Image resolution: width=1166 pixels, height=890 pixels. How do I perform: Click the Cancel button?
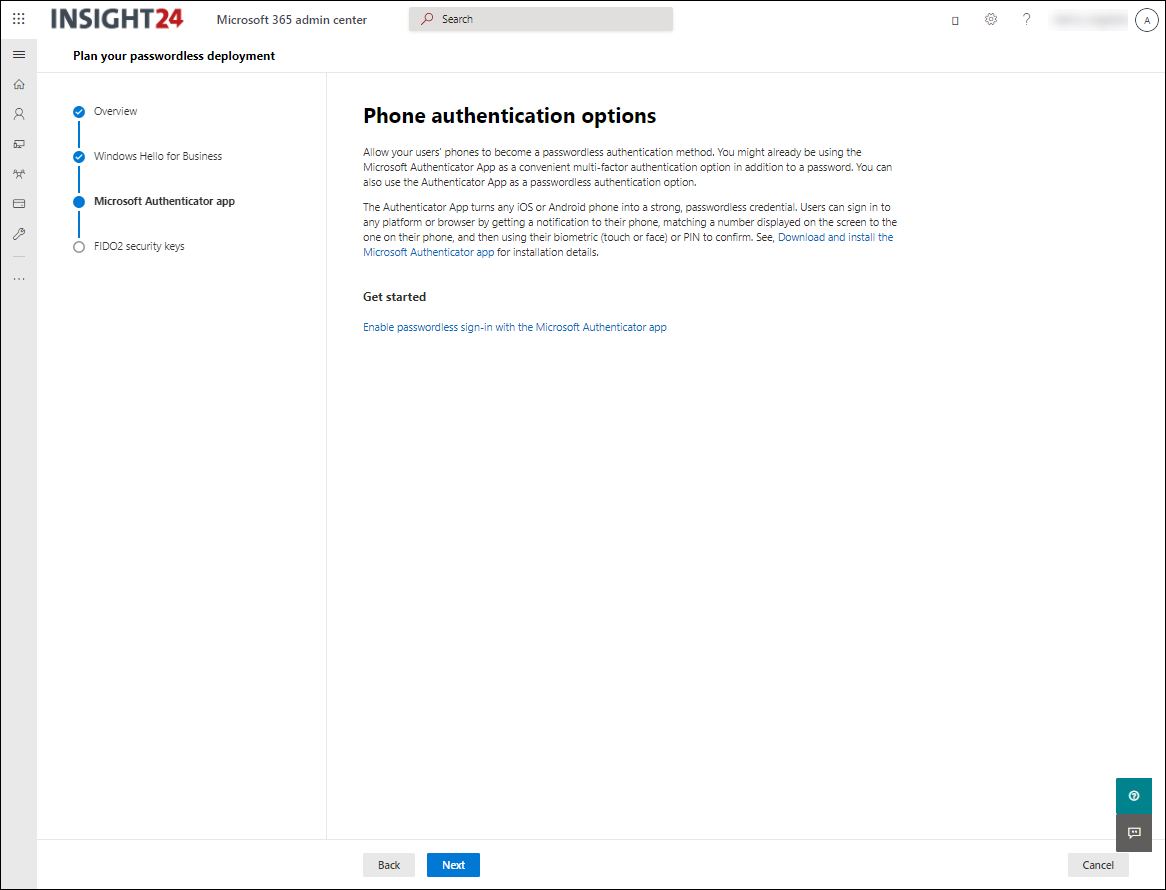(1097, 865)
